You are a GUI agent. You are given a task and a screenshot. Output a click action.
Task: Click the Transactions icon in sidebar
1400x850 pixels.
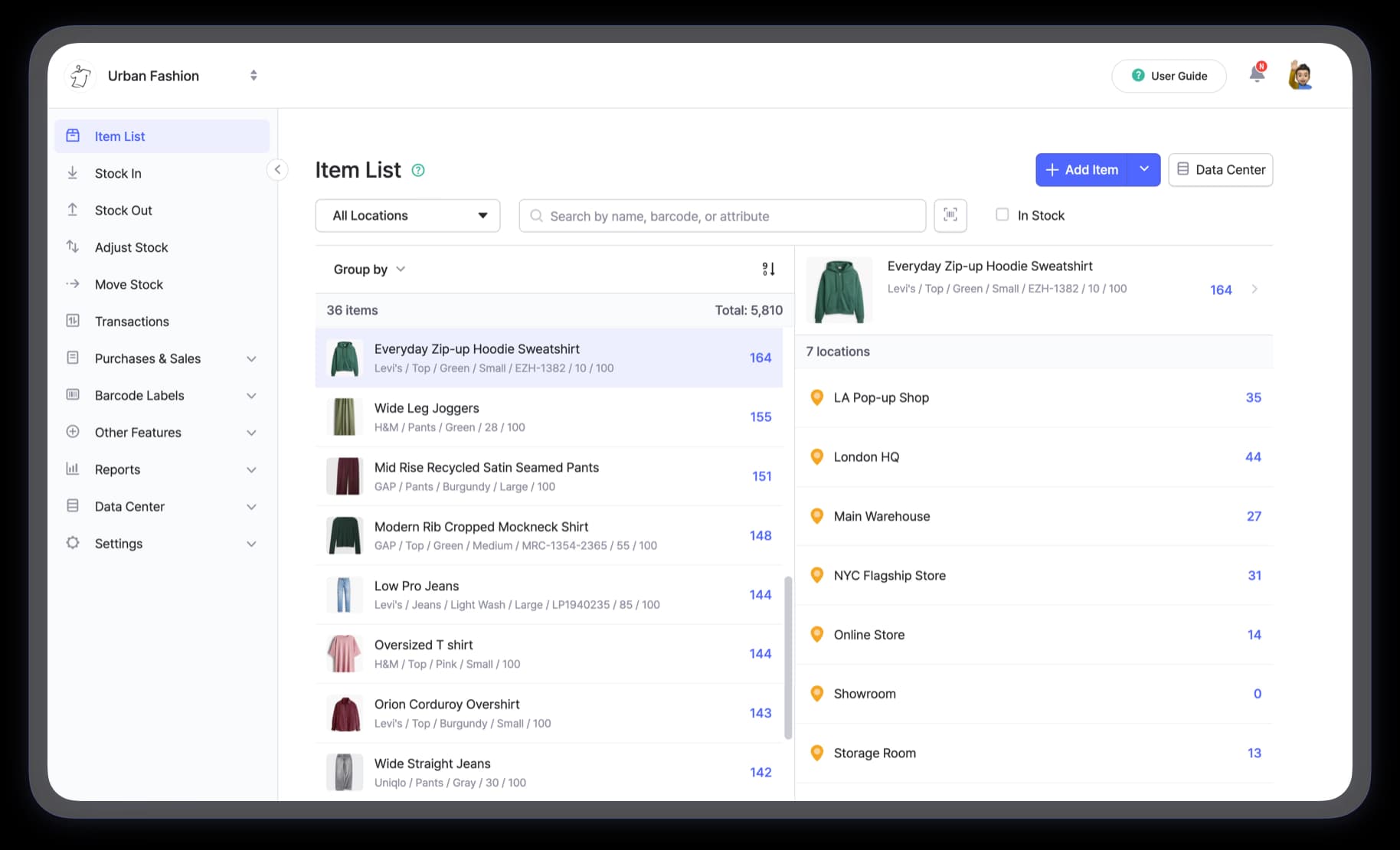coord(73,321)
